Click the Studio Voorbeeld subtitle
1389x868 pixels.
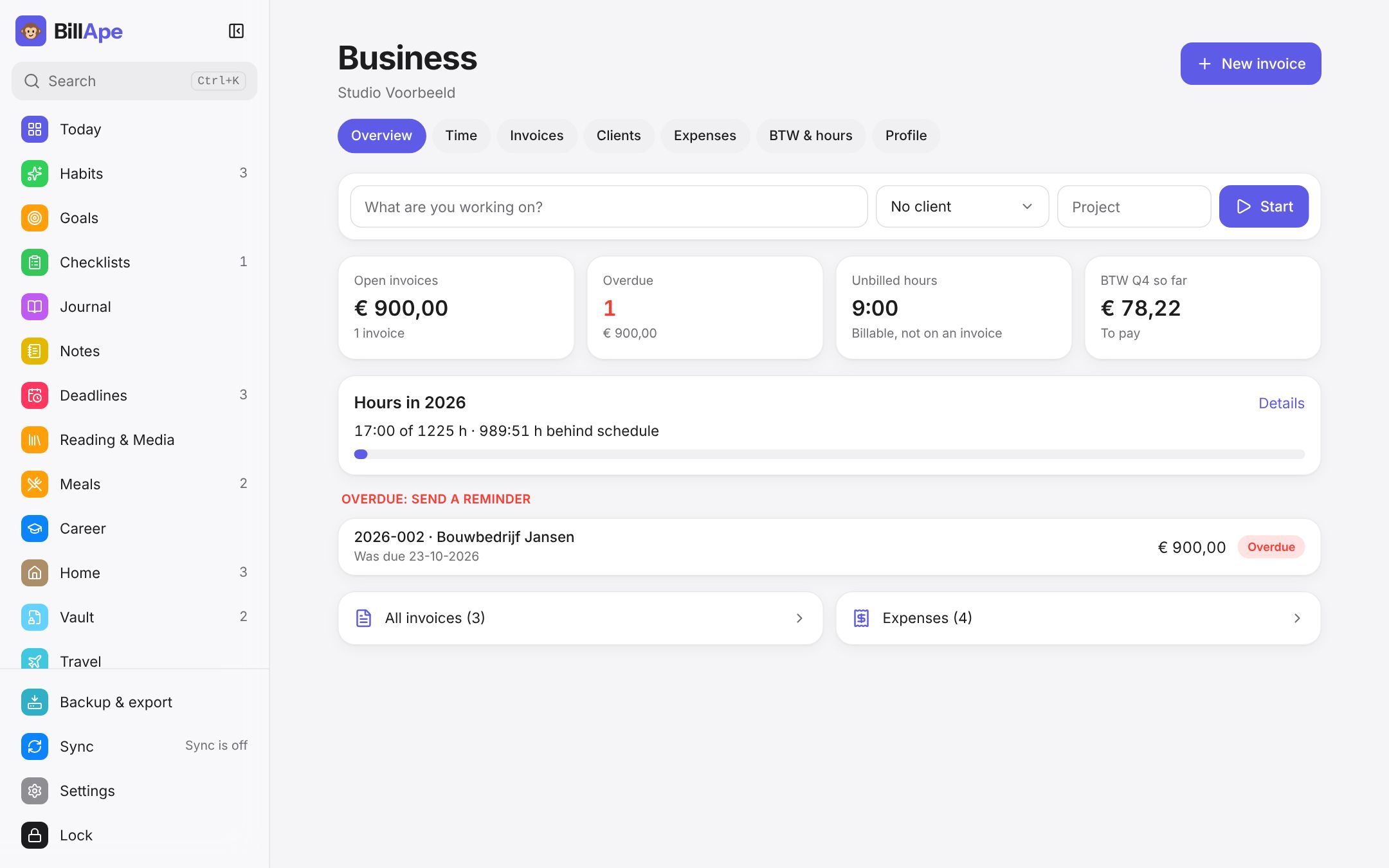point(396,93)
